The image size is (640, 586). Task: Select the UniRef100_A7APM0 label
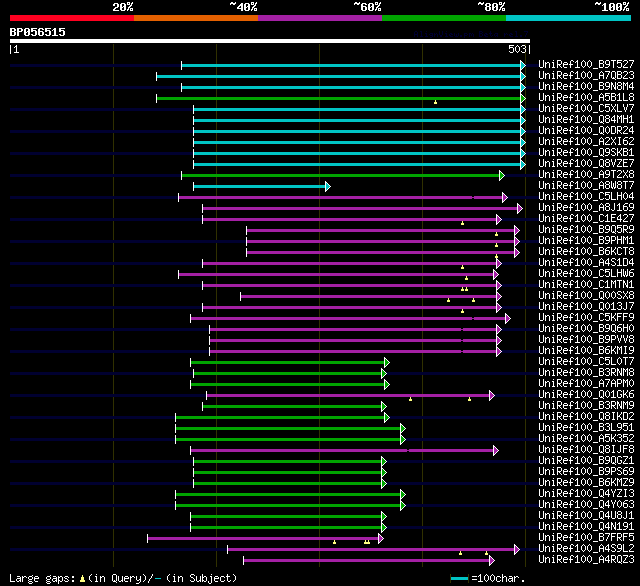(586, 384)
